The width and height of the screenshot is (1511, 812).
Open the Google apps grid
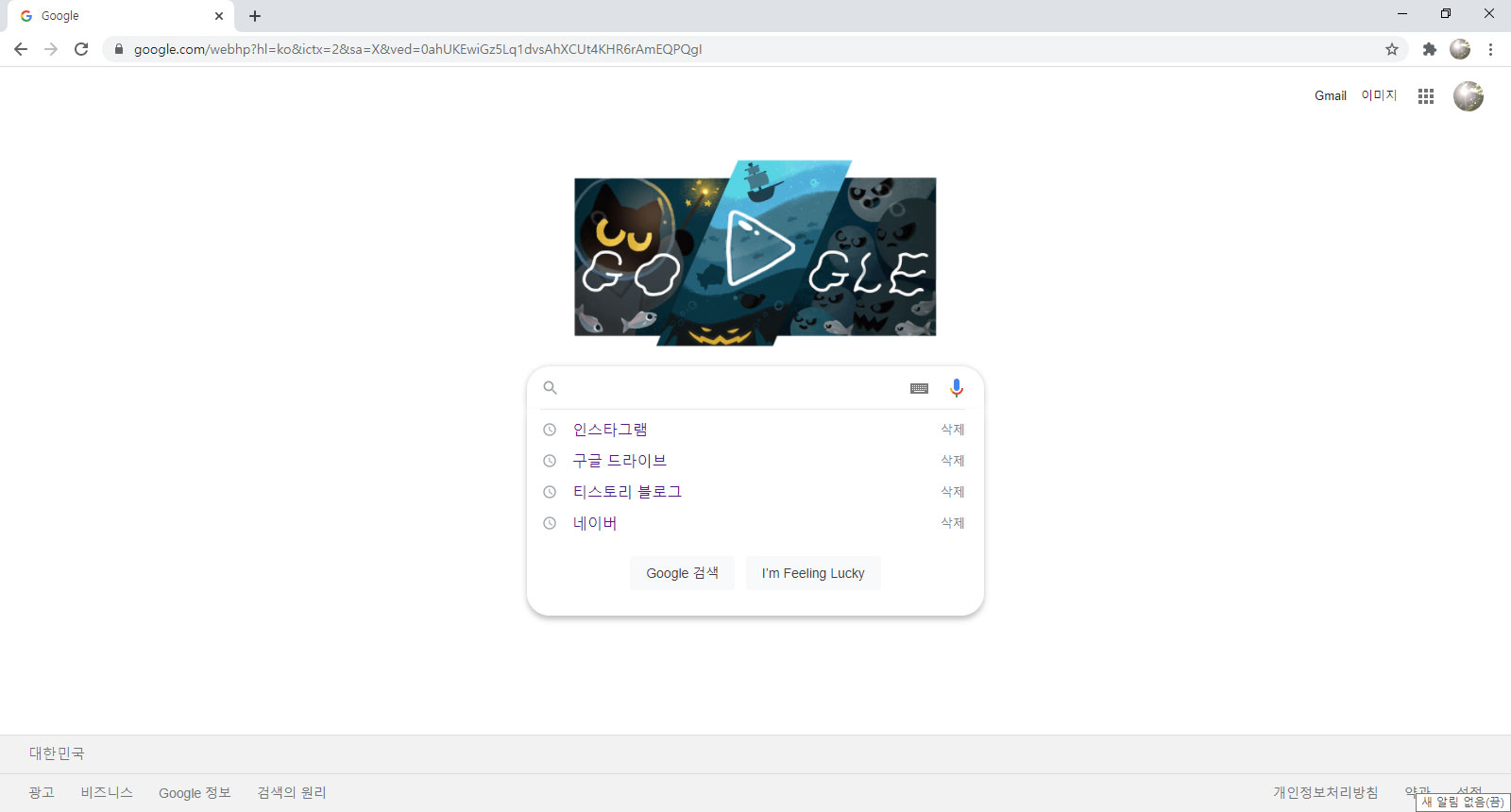click(x=1426, y=96)
